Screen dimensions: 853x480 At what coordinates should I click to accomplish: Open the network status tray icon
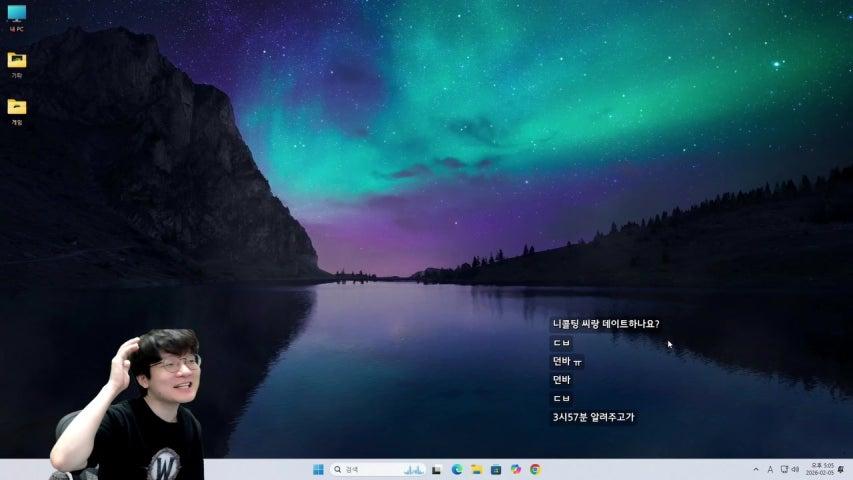(x=783, y=469)
